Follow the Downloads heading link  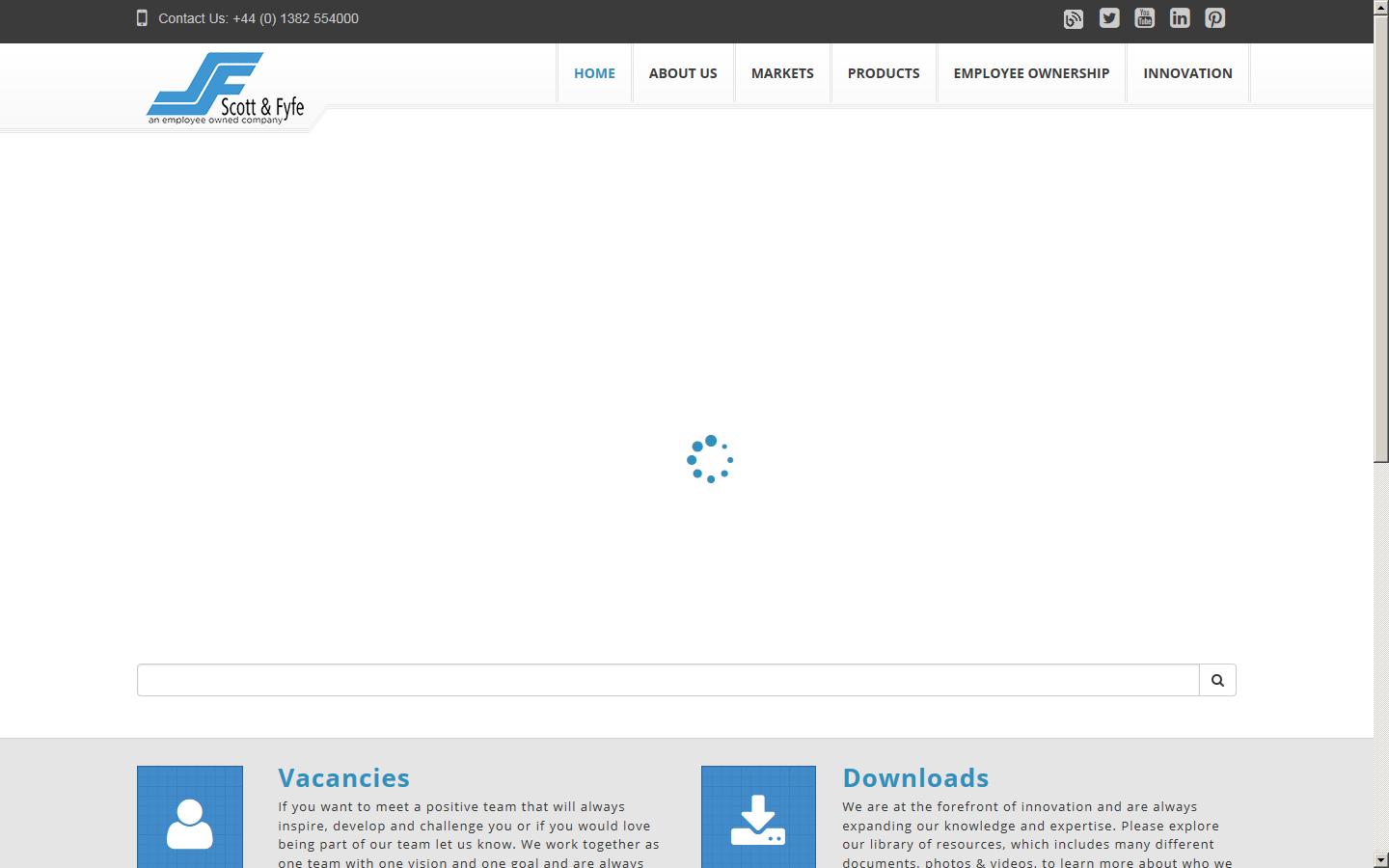(x=915, y=777)
